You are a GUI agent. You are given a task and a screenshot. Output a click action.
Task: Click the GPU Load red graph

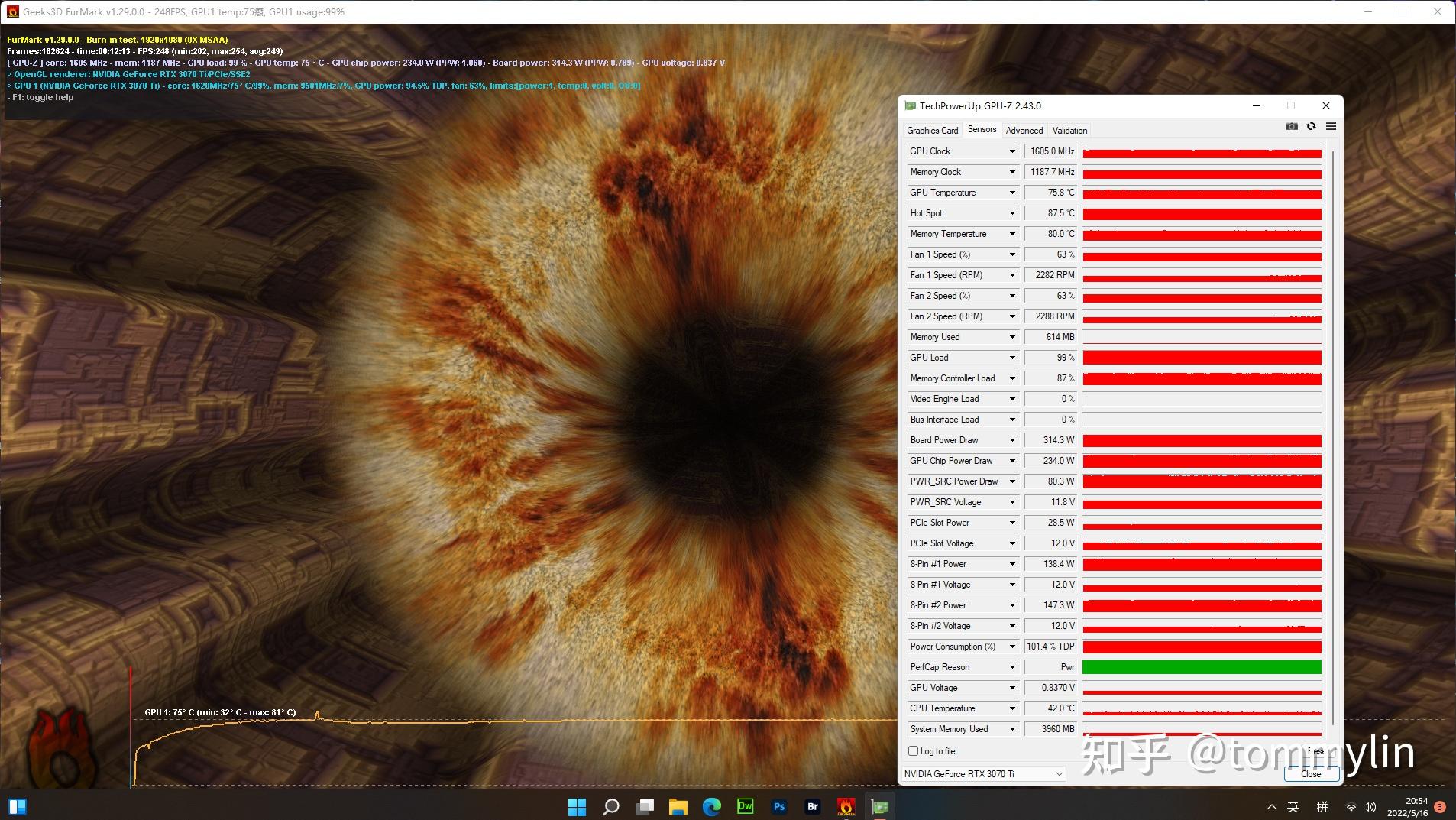click(1202, 358)
